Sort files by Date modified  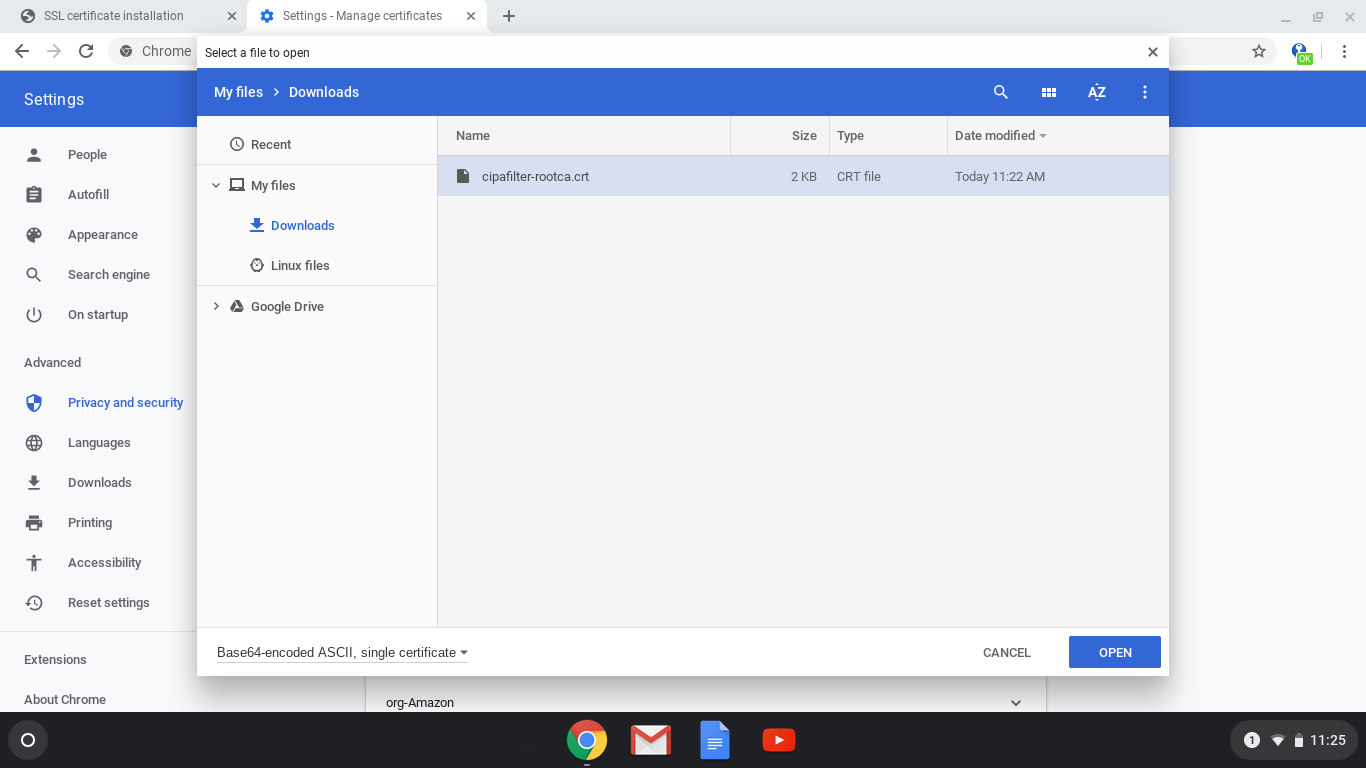pyautogui.click(x=996, y=135)
